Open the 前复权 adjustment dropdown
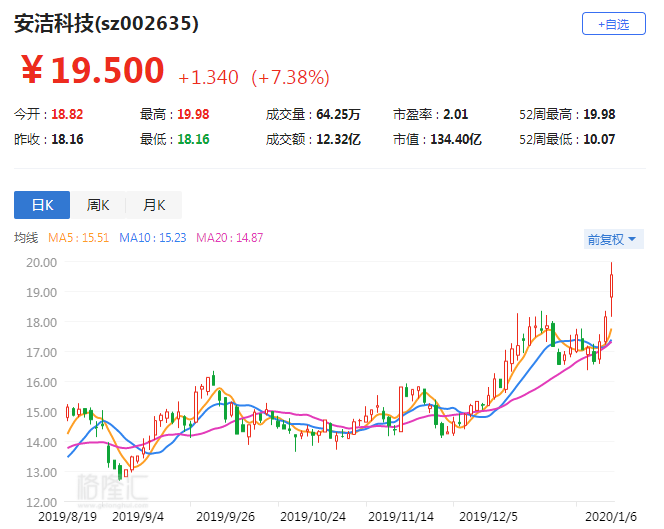Viewport: 664px width, 529px height. point(614,239)
